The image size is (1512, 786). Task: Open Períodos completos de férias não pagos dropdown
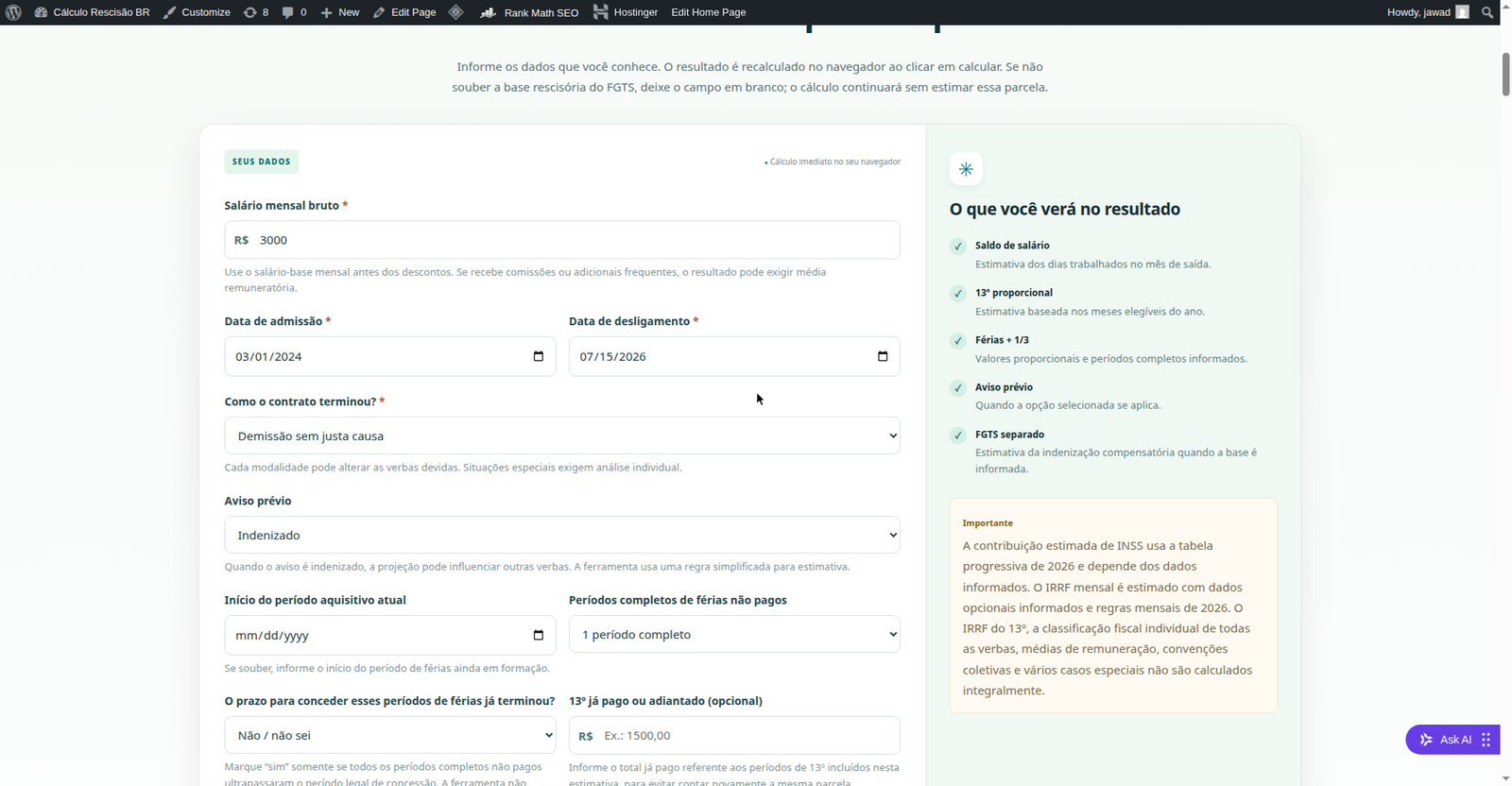click(x=734, y=634)
